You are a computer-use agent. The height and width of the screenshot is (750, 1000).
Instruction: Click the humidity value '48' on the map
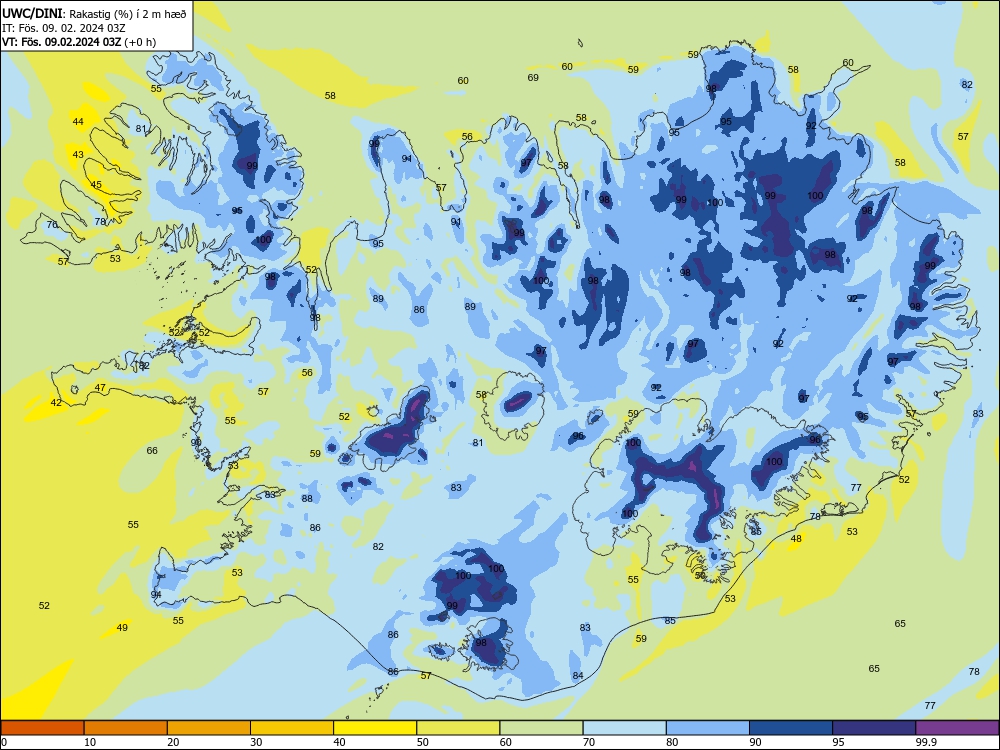click(x=796, y=539)
